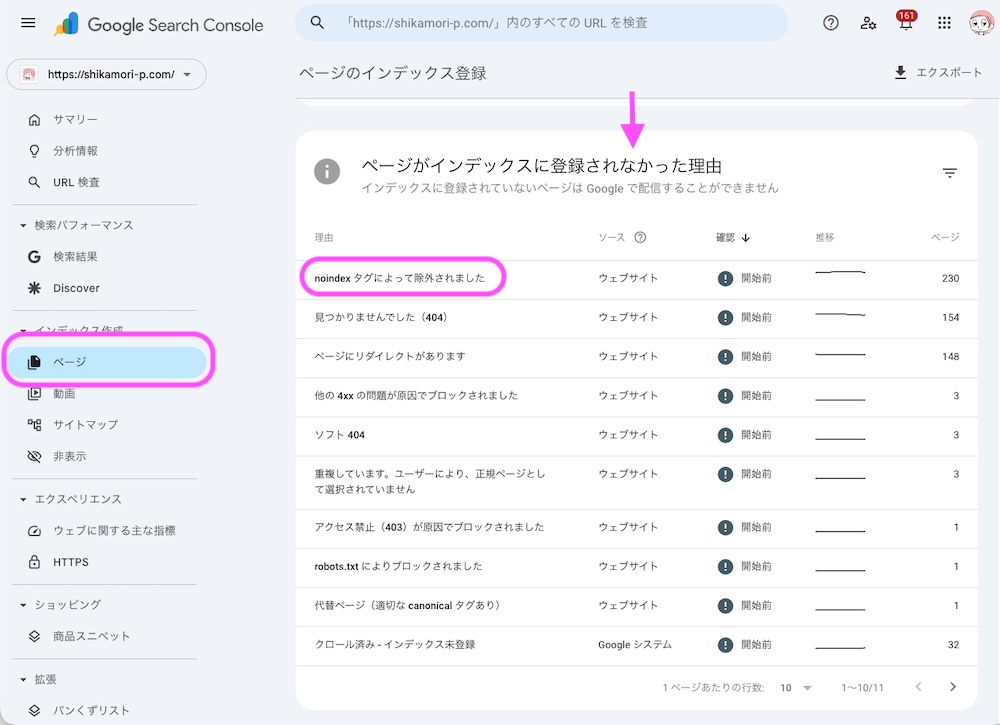Screen dimensions: 1000x725
Task: Open the Search Console help icon
Action: [x=830, y=24]
